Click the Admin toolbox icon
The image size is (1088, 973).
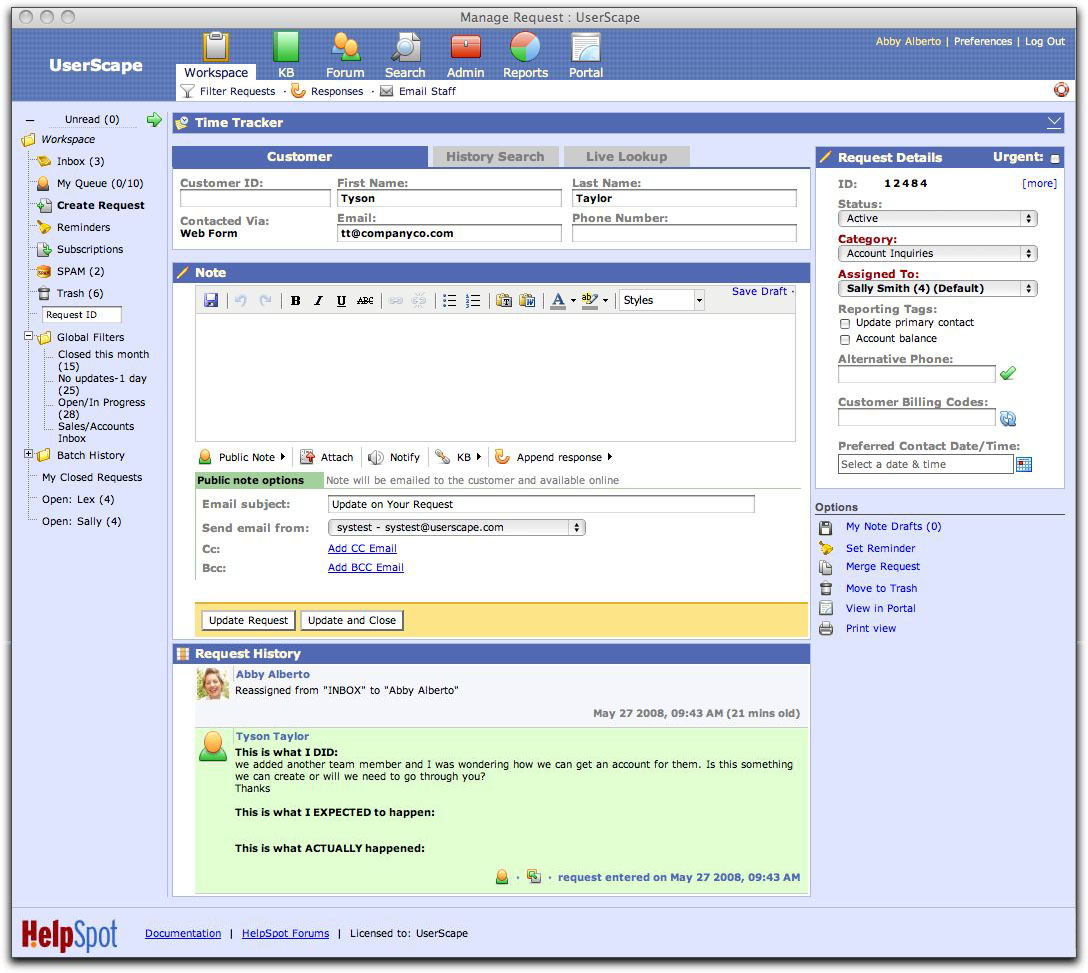click(x=465, y=48)
